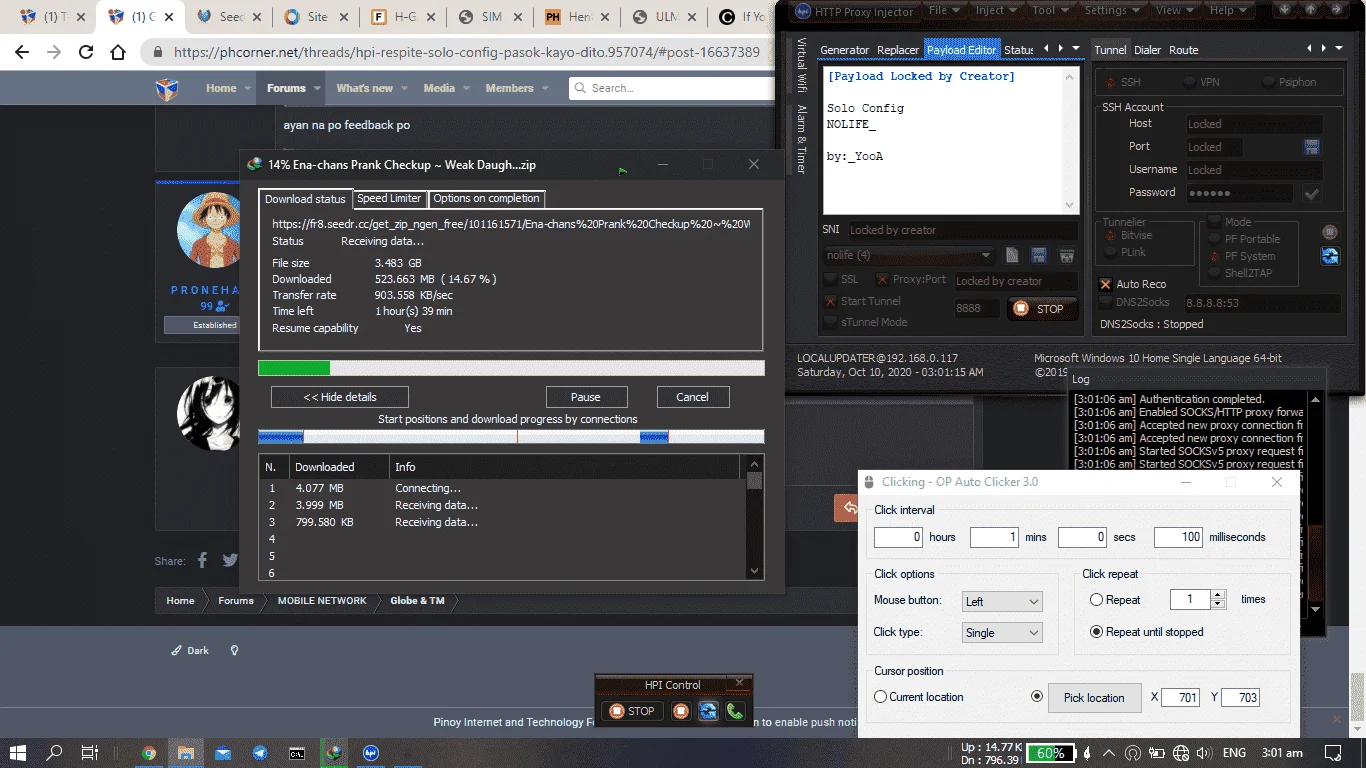Toggle the Proxy:Port checkbox
Screen dimensions: 1366x768
pos(882,280)
